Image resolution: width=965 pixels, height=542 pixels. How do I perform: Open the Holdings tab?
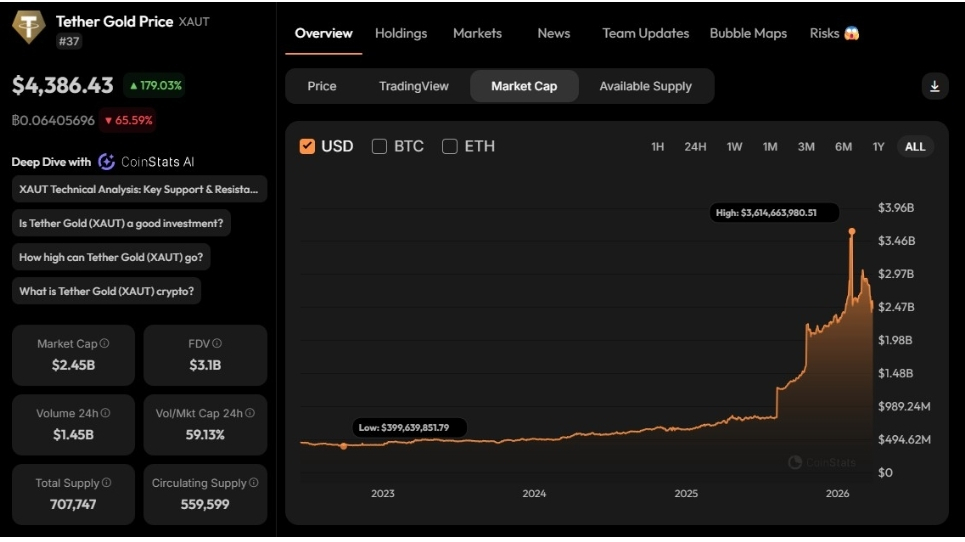[401, 33]
